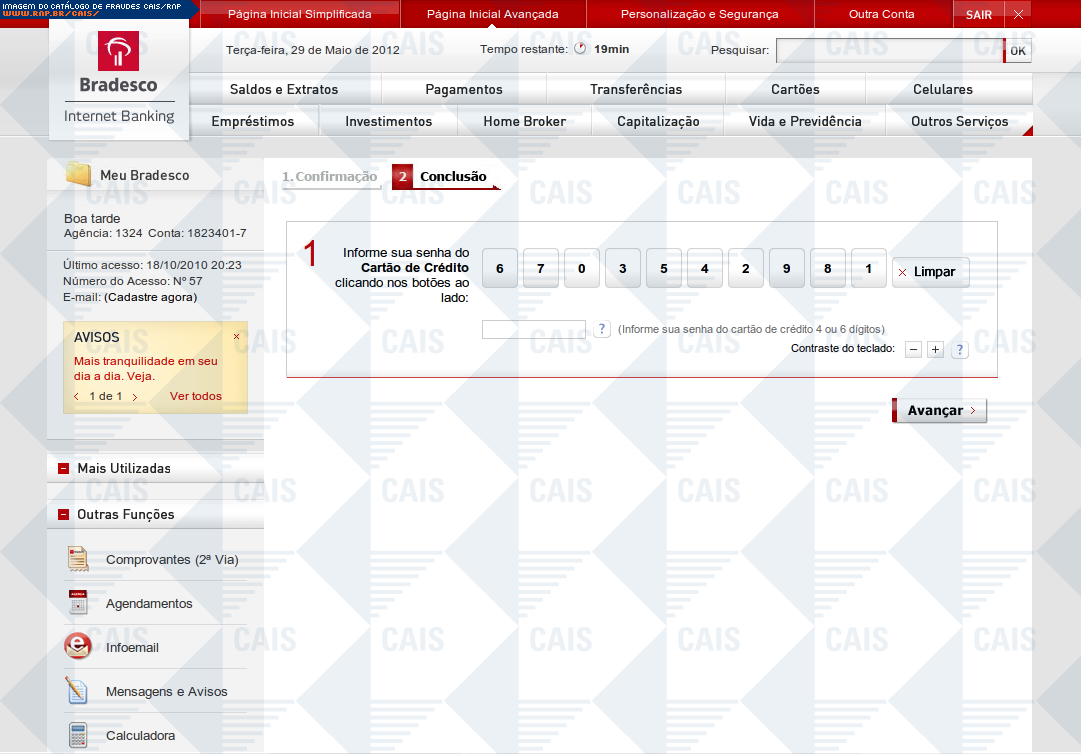Click the Mensagens e Avisos icon
Screen dimensions: 1081x754
(x=78, y=691)
